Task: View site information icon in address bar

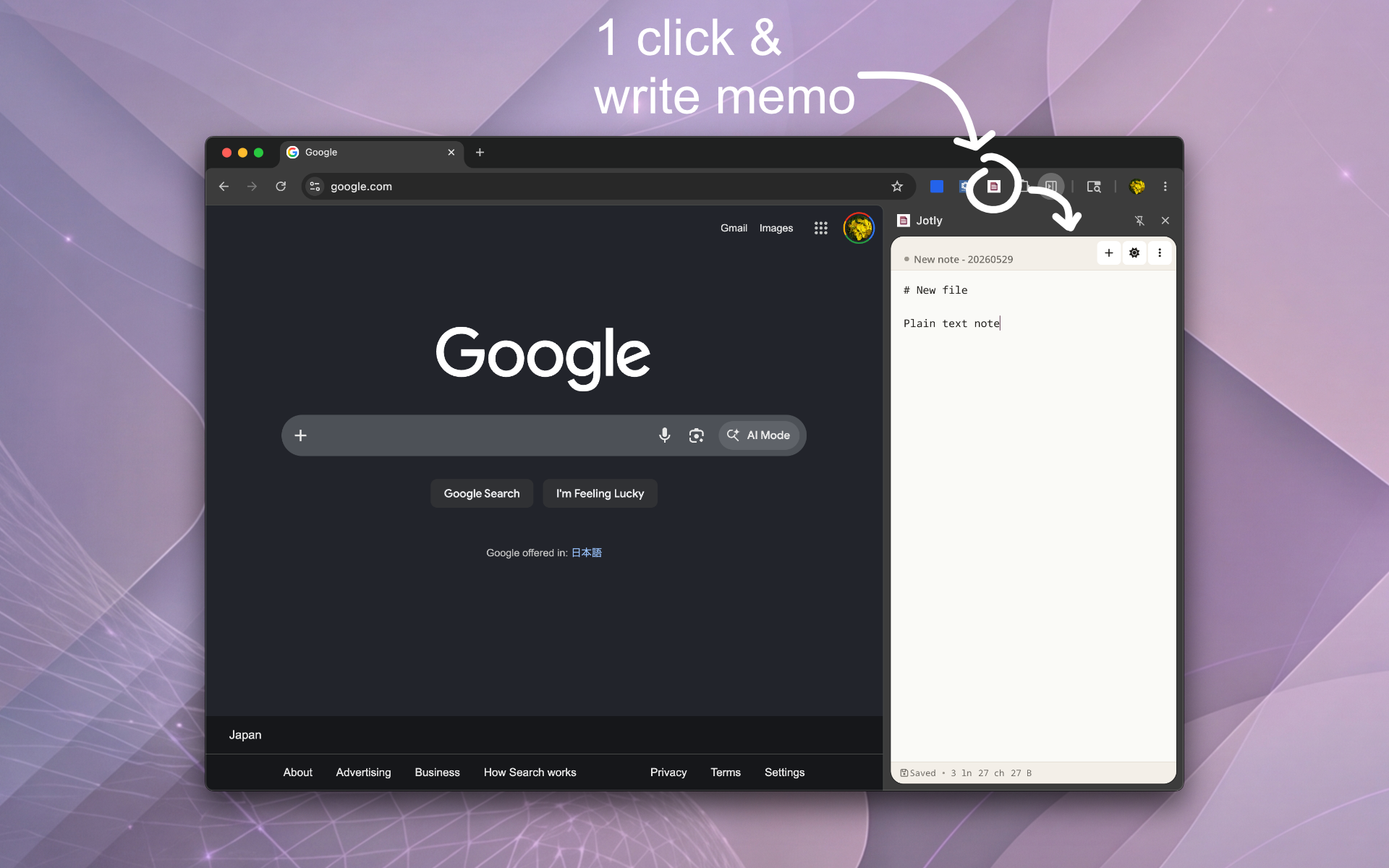Action: [x=315, y=187]
